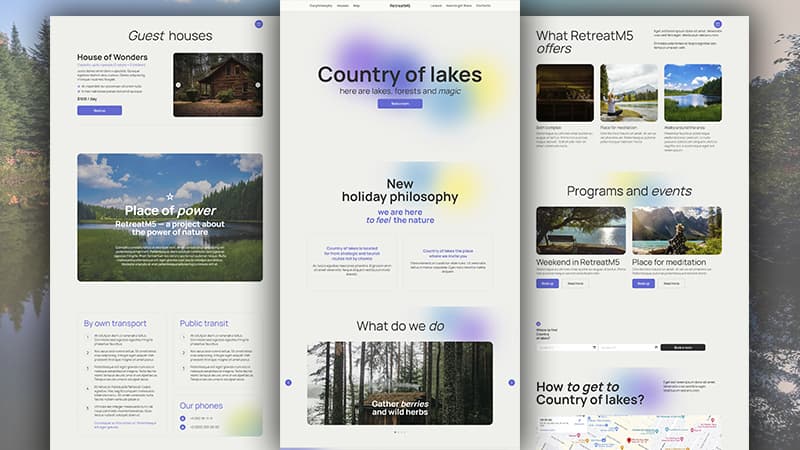Viewport: 800px width, 450px height.
Task: Click the round purple menu icon beside What RetreatM5 offers
Action: tap(717, 23)
